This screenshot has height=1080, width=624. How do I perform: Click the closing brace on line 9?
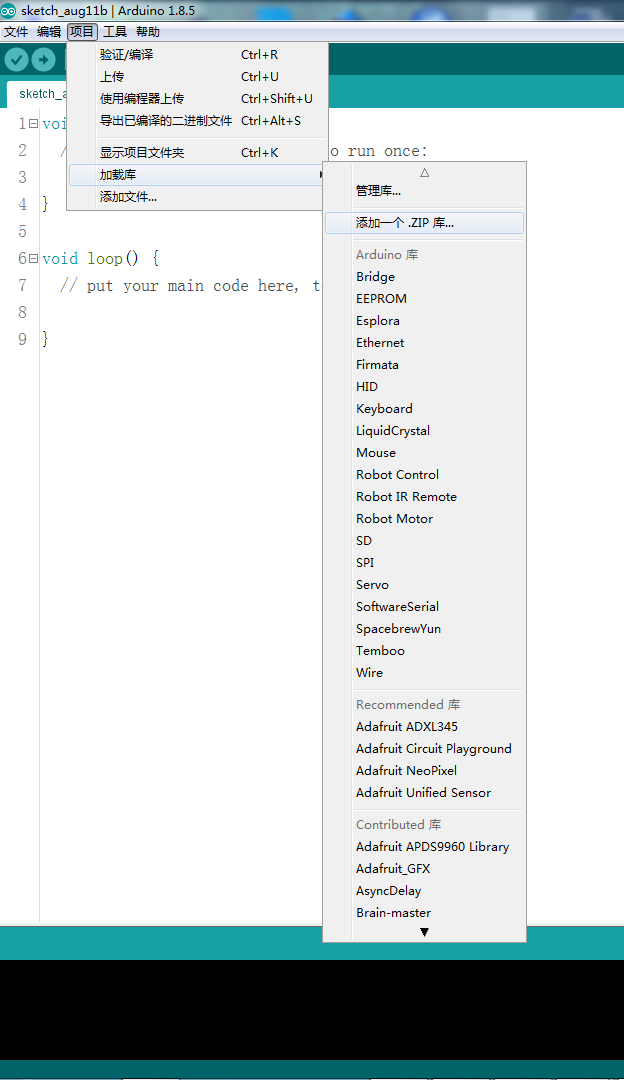tap(45, 340)
